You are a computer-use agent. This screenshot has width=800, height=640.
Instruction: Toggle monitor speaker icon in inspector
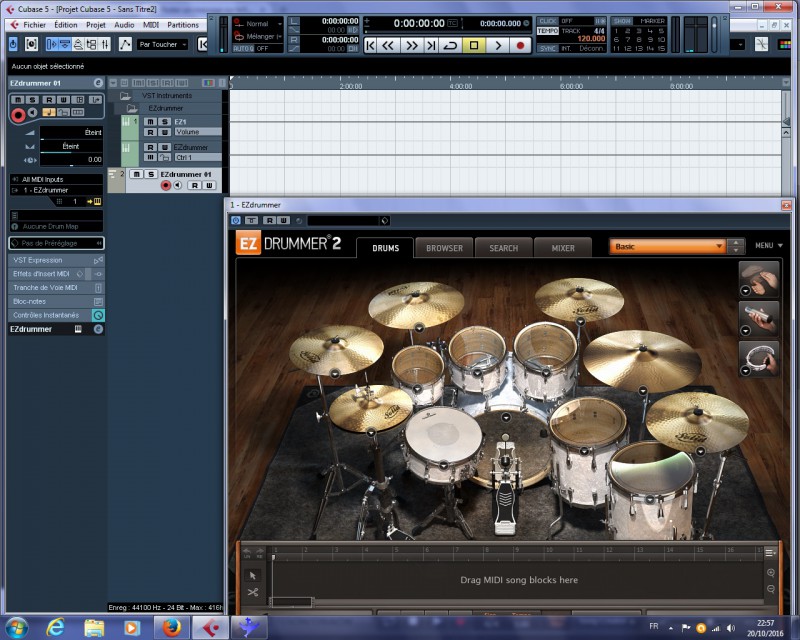[33, 112]
